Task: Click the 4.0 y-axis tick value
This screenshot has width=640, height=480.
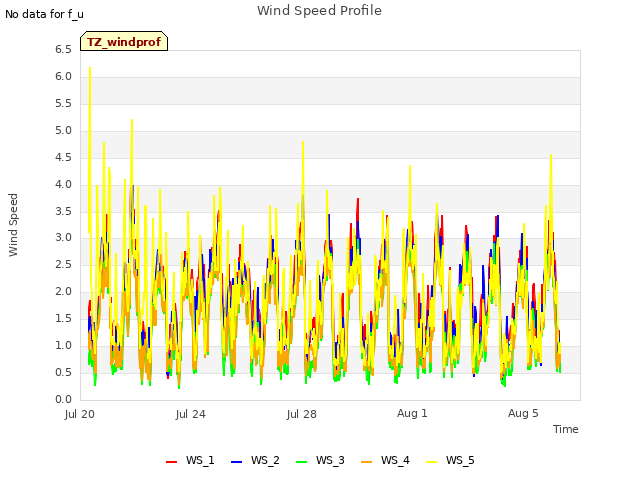Action: (63, 184)
